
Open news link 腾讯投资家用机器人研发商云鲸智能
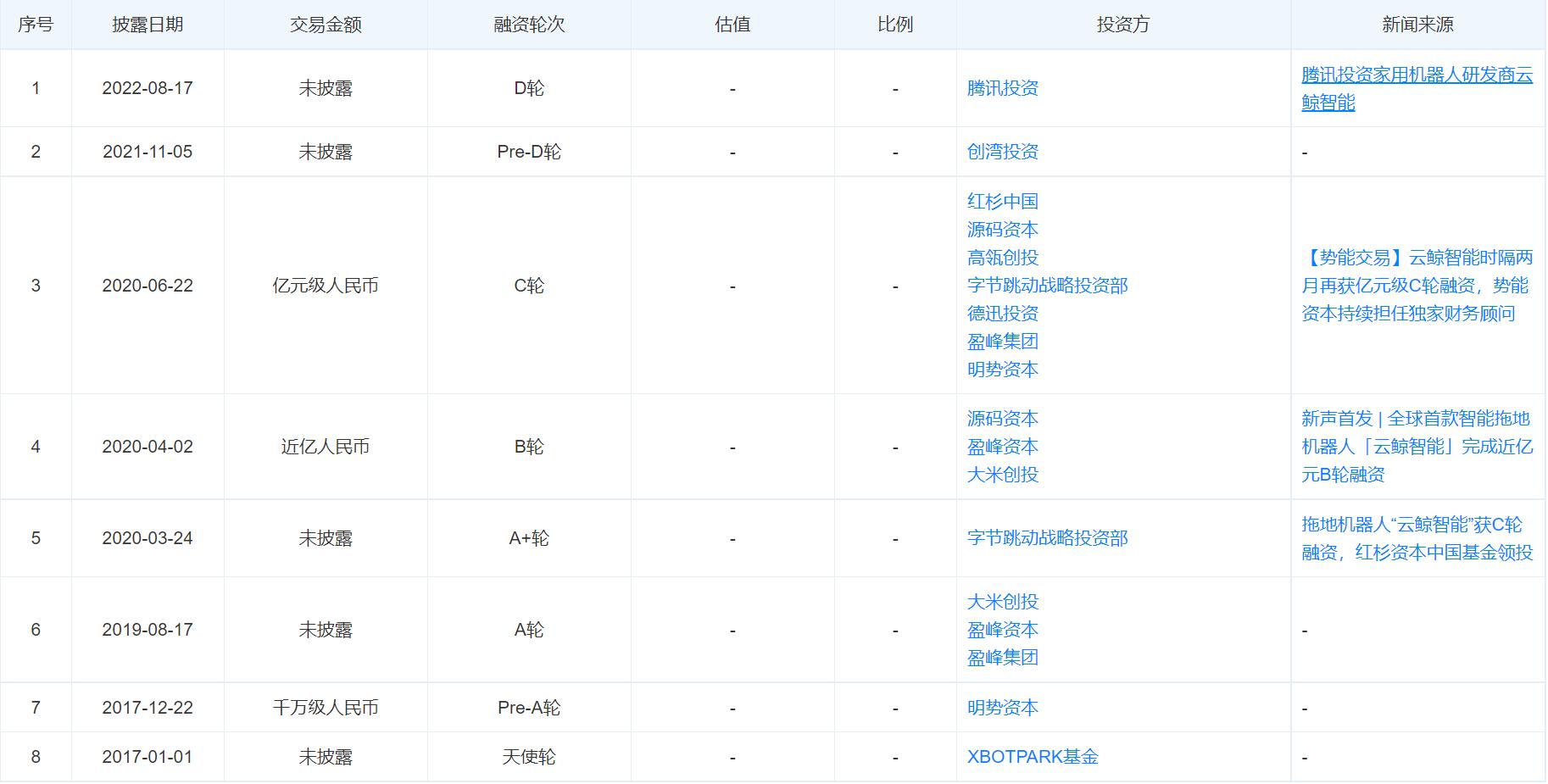tap(1417, 89)
